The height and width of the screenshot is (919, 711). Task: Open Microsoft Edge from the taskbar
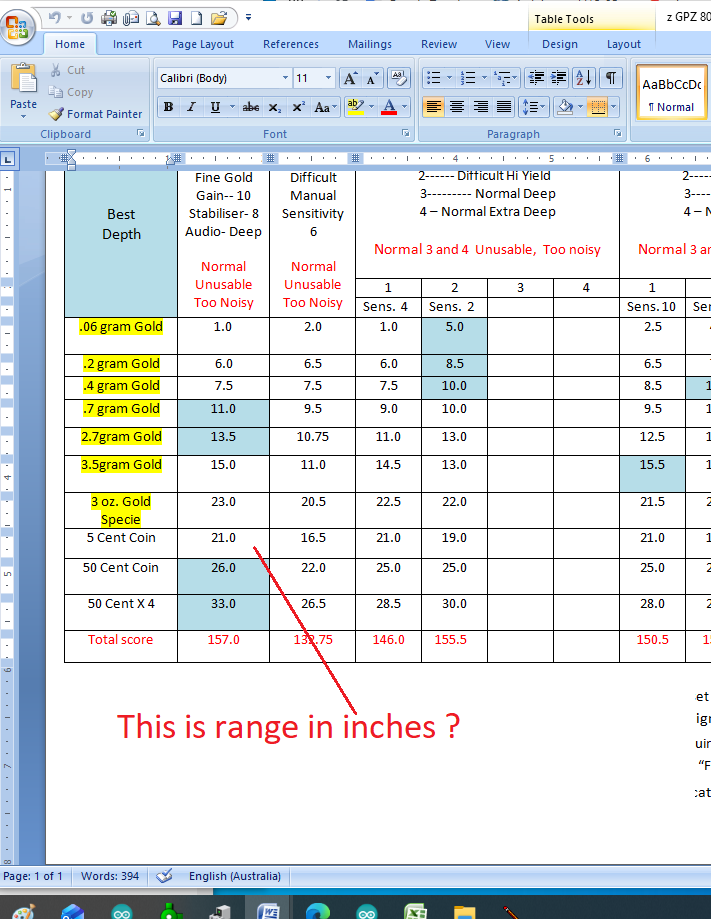click(x=318, y=911)
